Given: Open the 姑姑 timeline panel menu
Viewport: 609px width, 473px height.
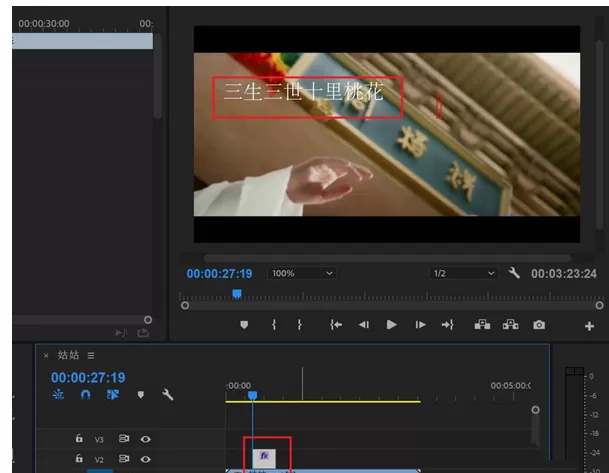Looking at the screenshot, I should (91, 355).
